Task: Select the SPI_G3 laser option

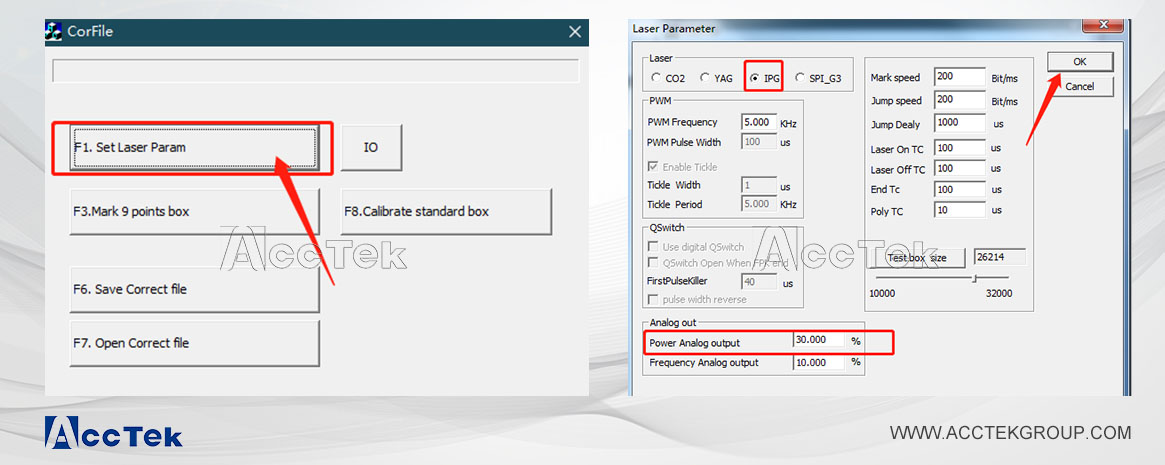Action: [800, 78]
